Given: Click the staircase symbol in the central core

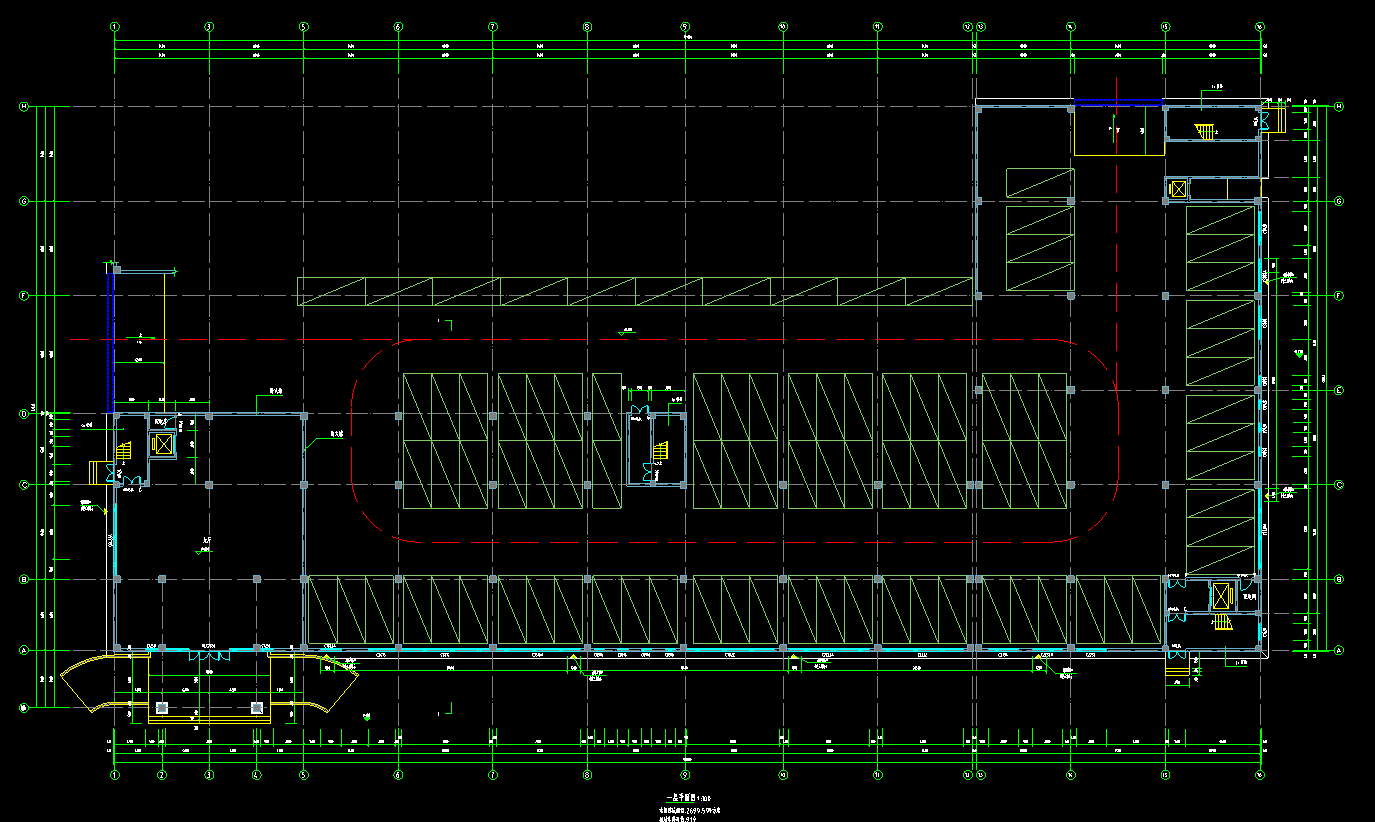Looking at the screenshot, I should 659,454.
